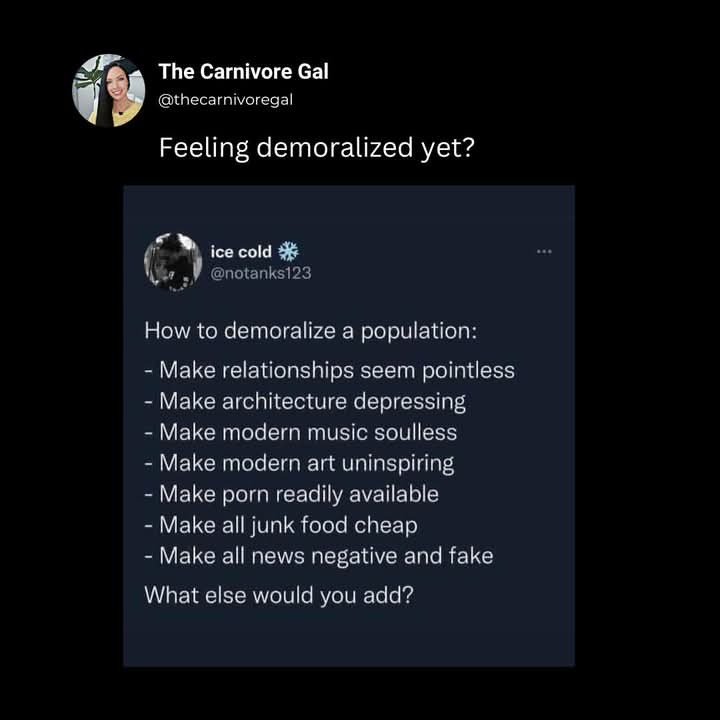Open The Carnivore Gal display name
Image resolution: width=720 pixels, height=720 pixels.
pyautogui.click(x=243, y=72)
